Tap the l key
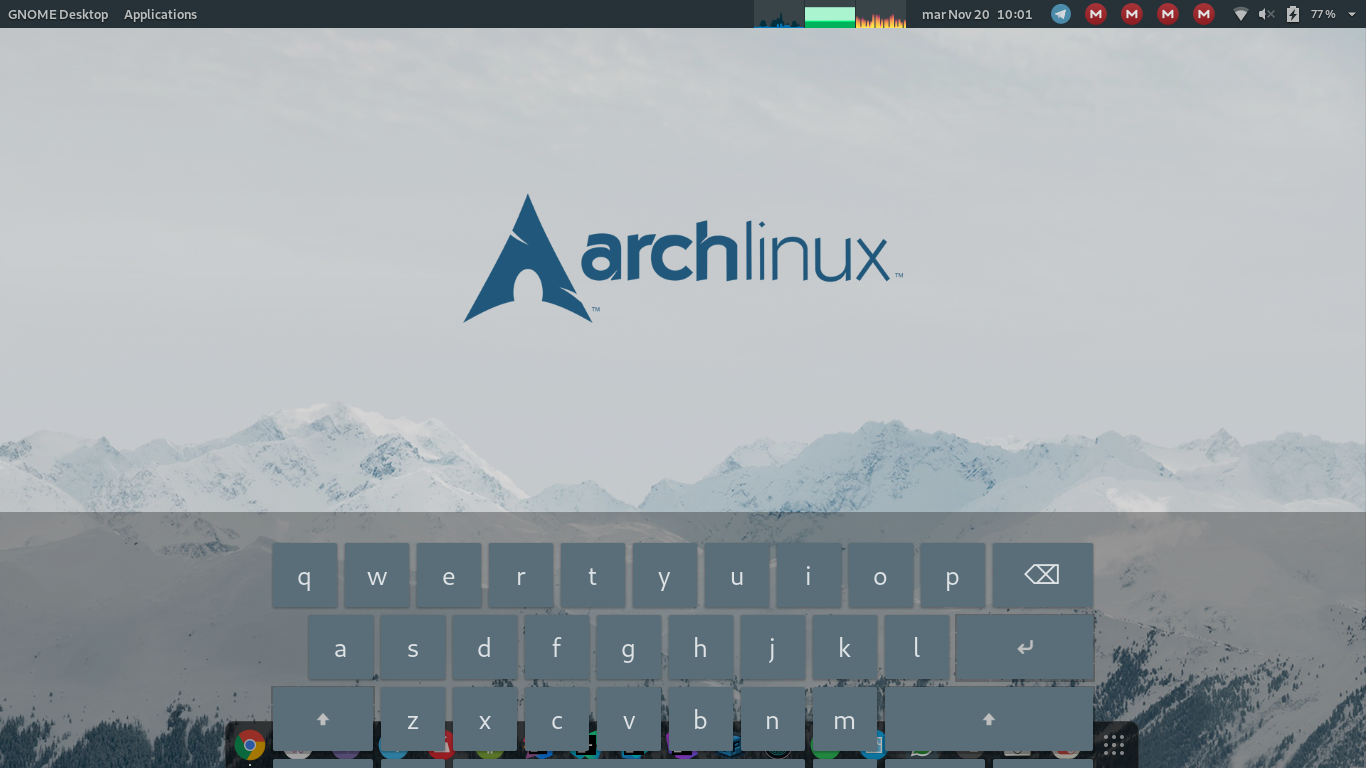 tap(917, 647)
